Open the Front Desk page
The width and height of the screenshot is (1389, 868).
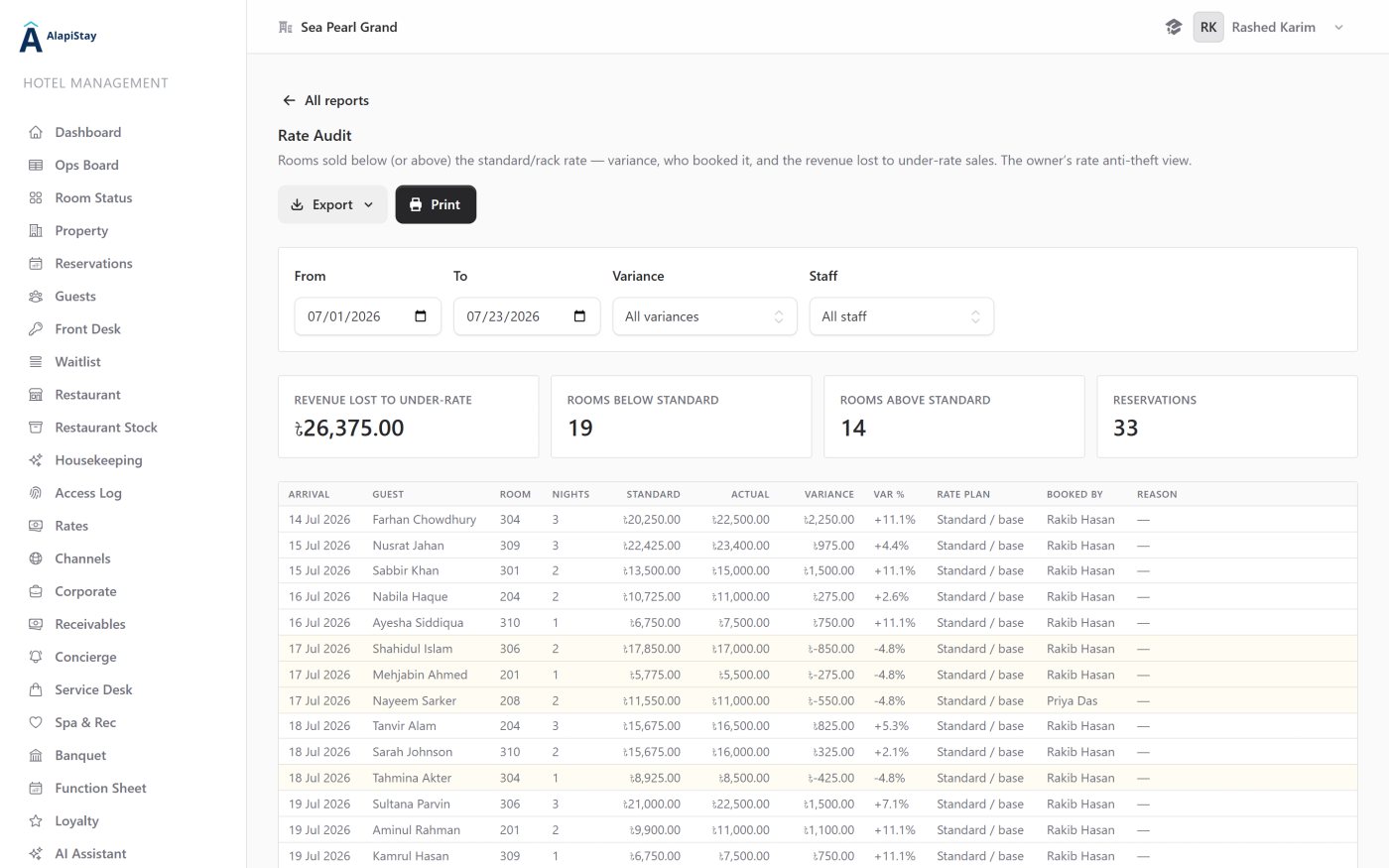coord(87,328)
